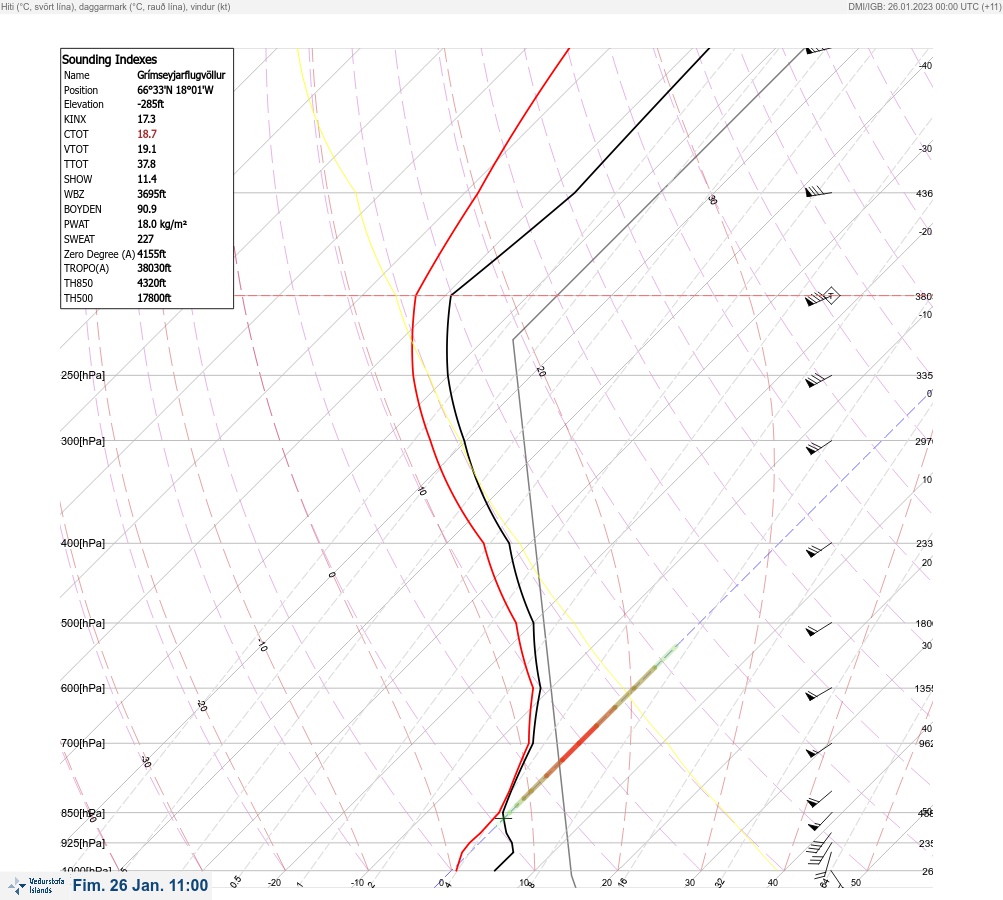Click the VTOT value '19.1'
The height and width of the screenshot is (900, 1003).
146,149
